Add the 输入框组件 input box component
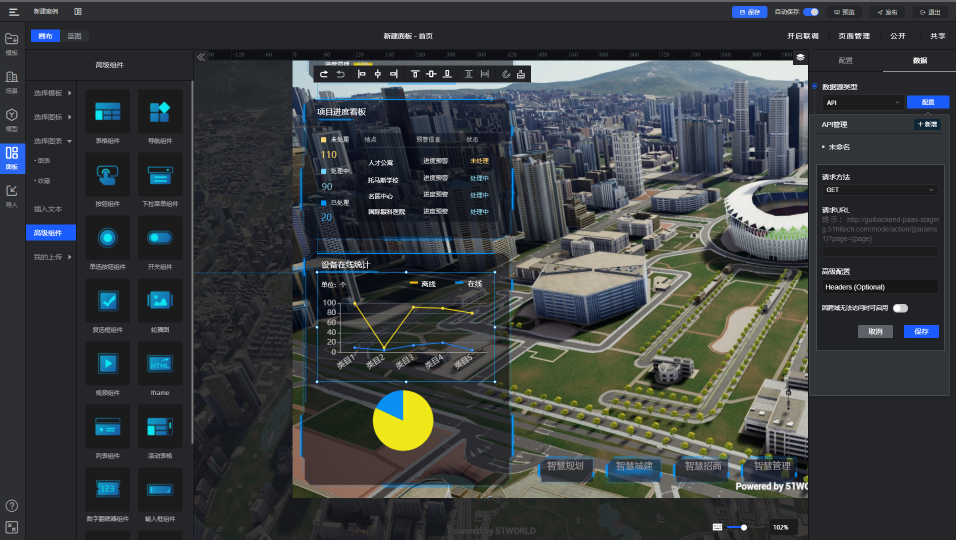 pos(160,489)
